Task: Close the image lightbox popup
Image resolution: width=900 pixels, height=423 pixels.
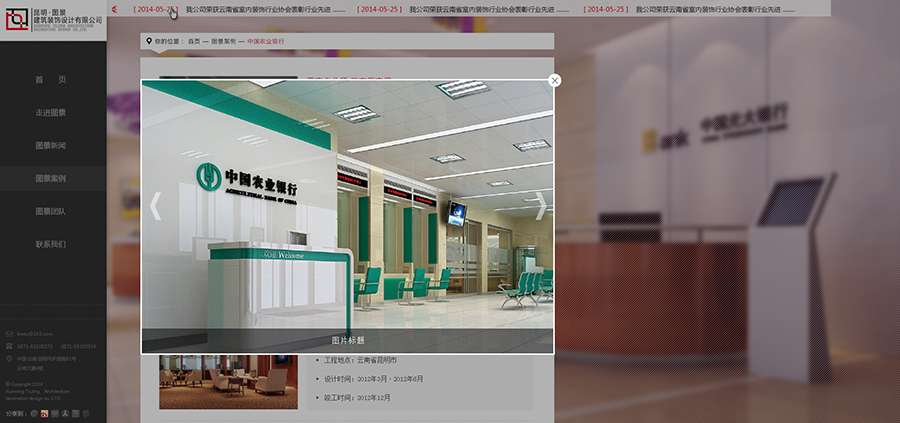Action: [x=554, y=81]
